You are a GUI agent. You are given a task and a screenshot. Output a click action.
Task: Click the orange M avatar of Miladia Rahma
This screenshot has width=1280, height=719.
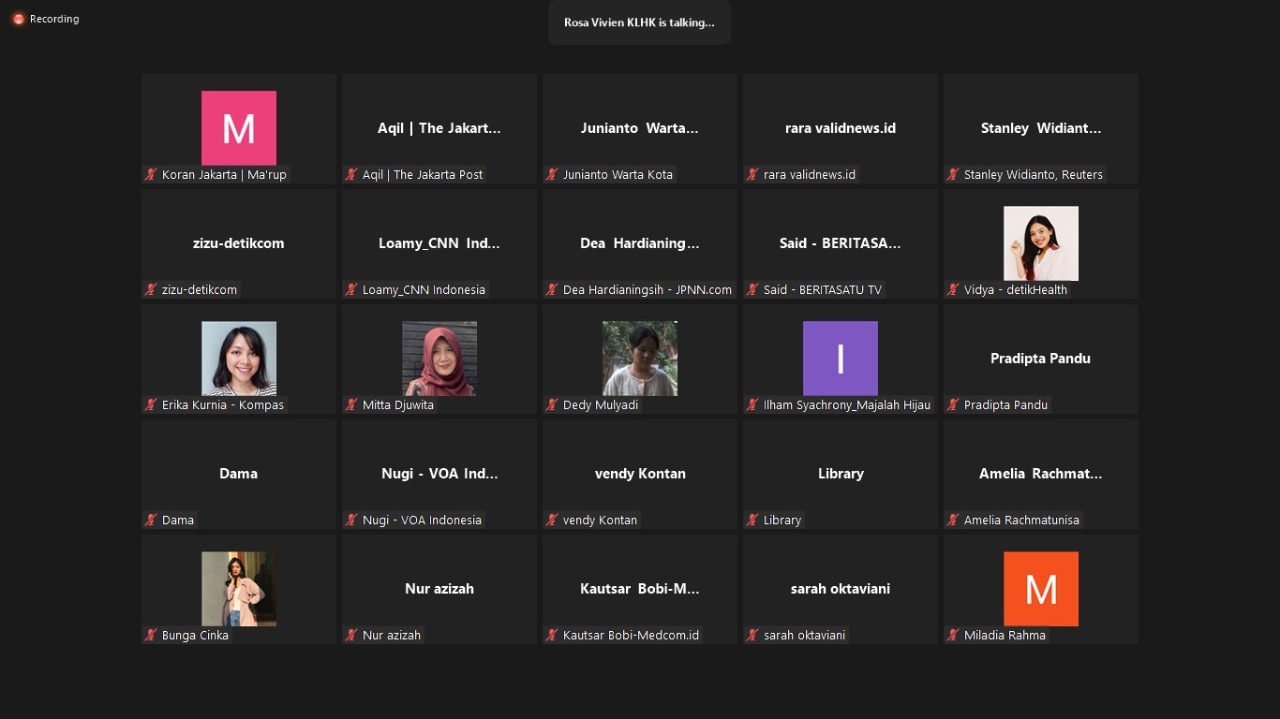pos(1040,588)
